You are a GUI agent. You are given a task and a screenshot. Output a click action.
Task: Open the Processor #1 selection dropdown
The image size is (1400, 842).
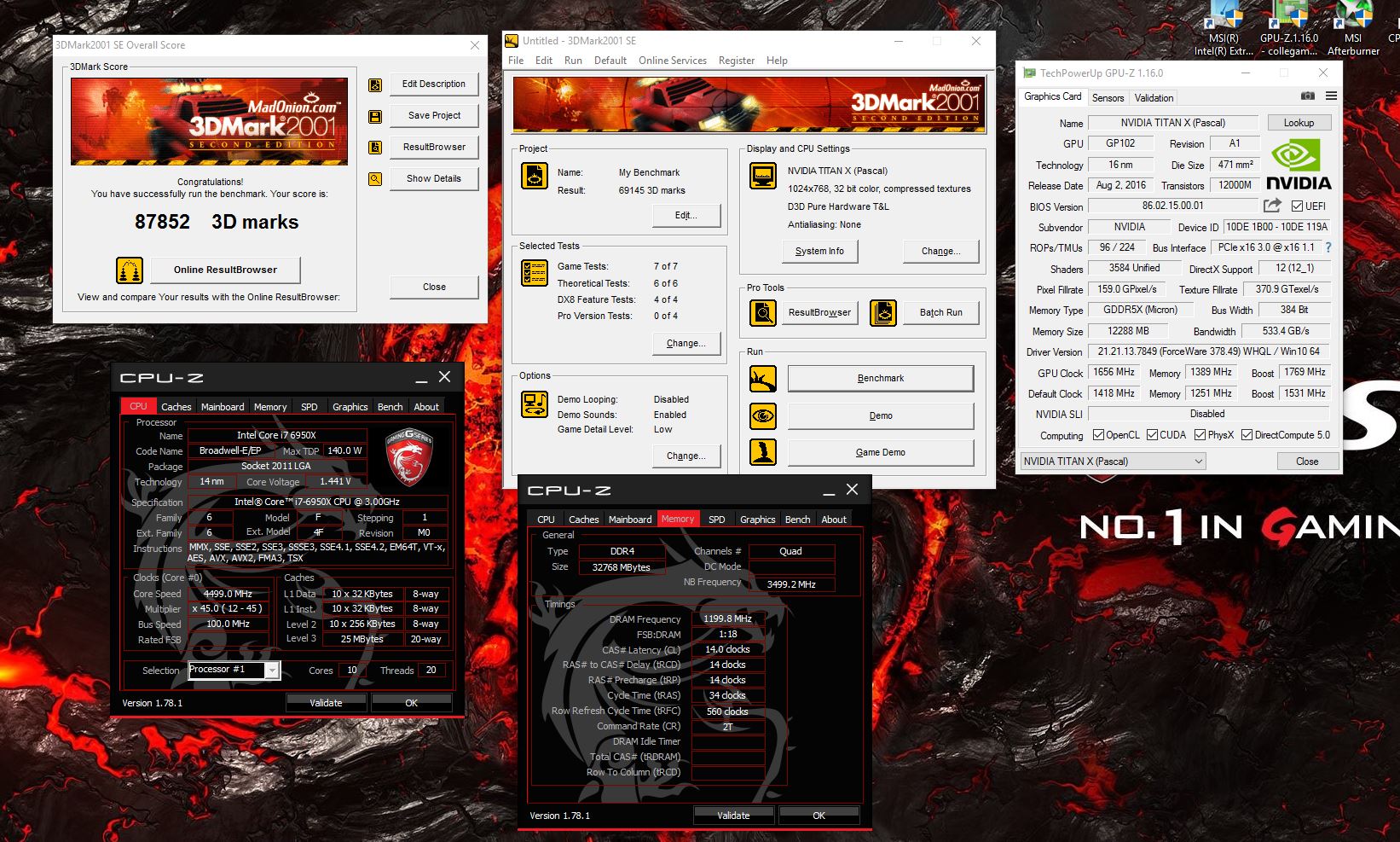pos(234,671)
